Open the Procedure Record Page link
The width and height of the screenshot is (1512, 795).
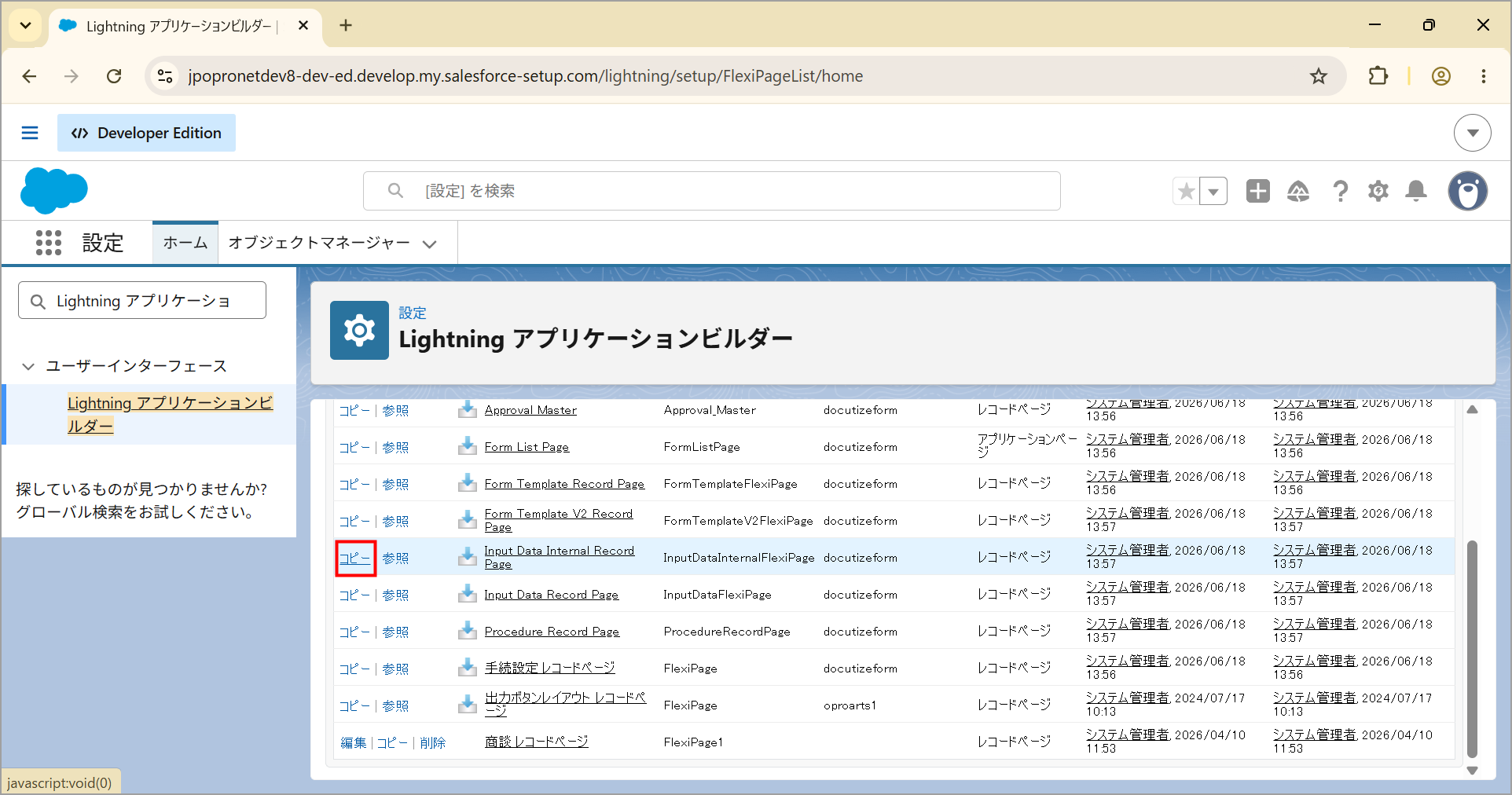[x=552, y=632]
